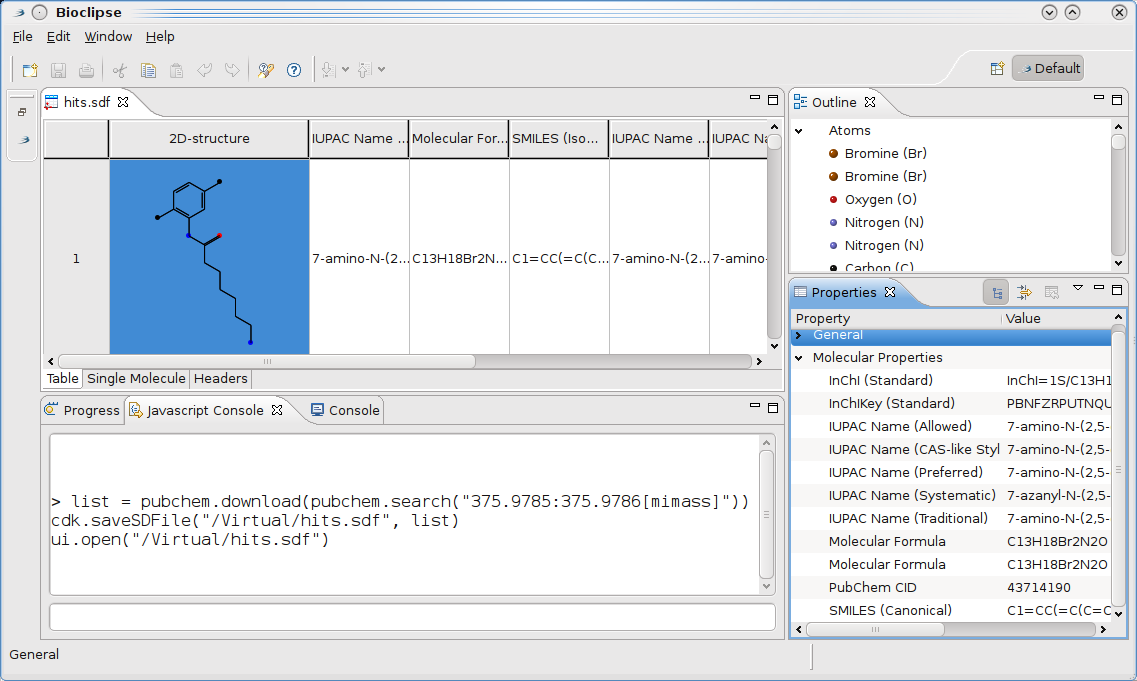Select the 2D-structure thumbnail in row 1

point(209,257)
